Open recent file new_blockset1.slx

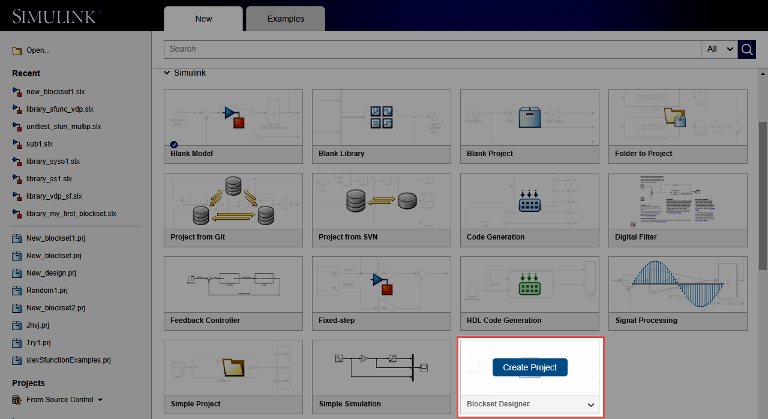[55, 92]
